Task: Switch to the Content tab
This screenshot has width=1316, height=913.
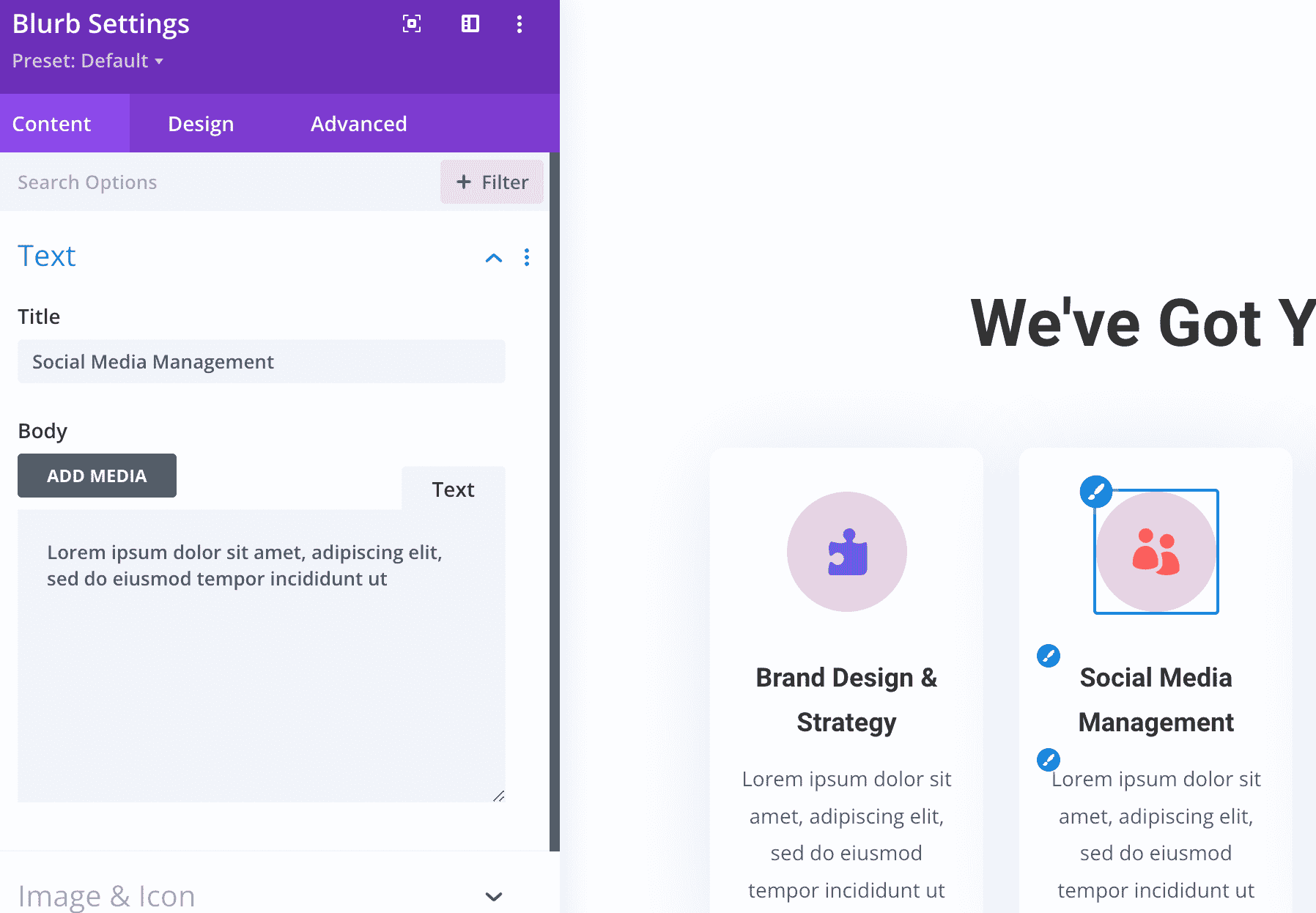Action: (64, 123)
